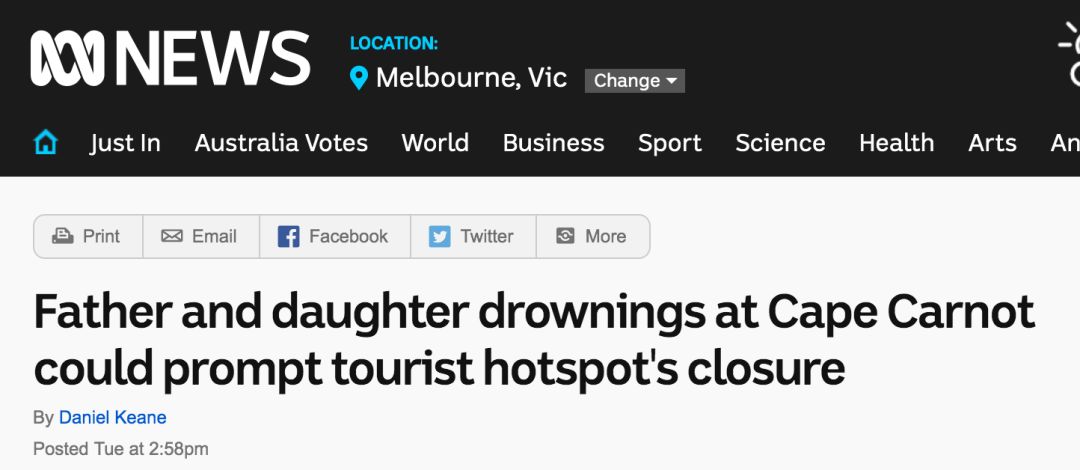Viewport: 1080px width, 470px height.
Task: Open the Health section
Action: 897,143
